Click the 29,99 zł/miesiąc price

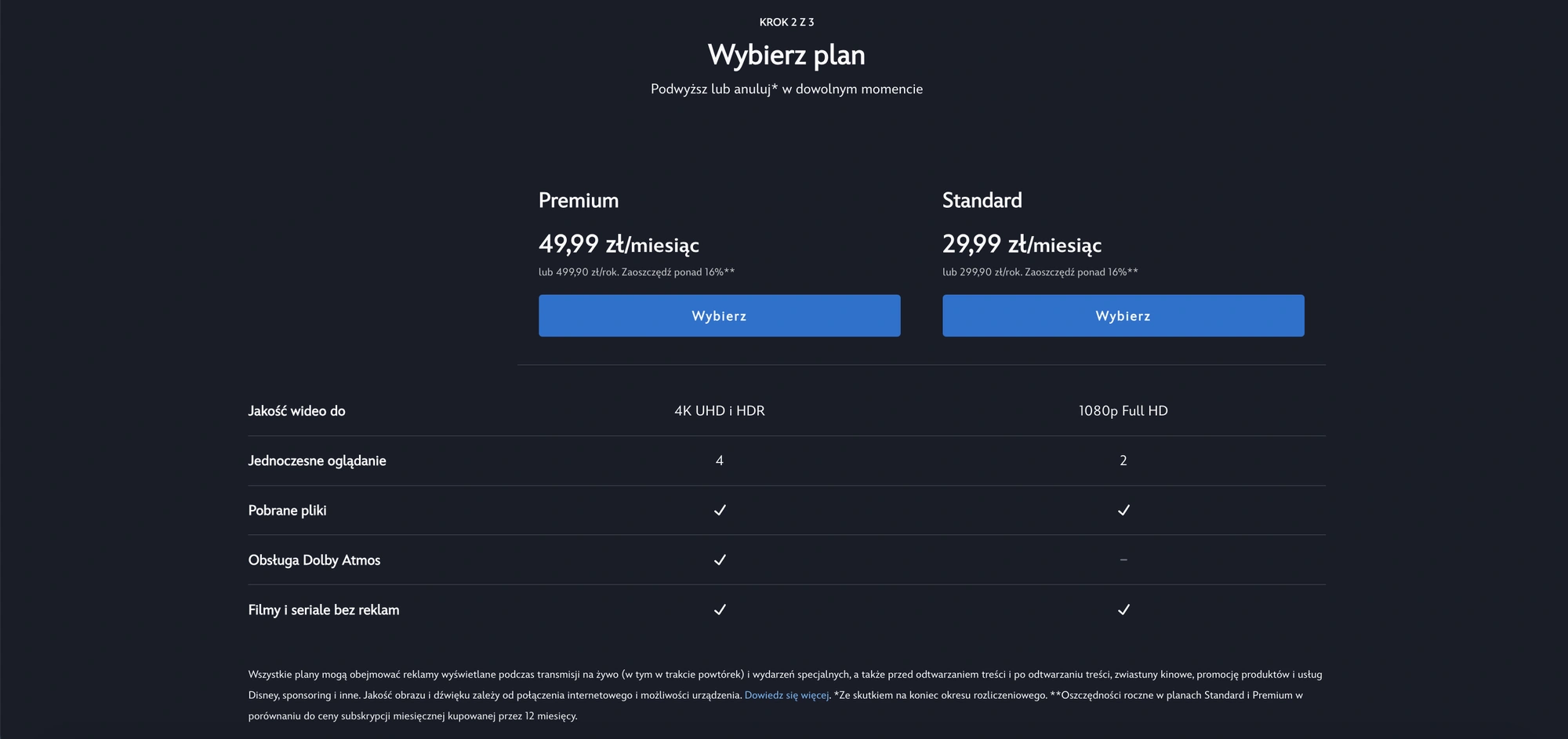click(x=1022, y=245)
